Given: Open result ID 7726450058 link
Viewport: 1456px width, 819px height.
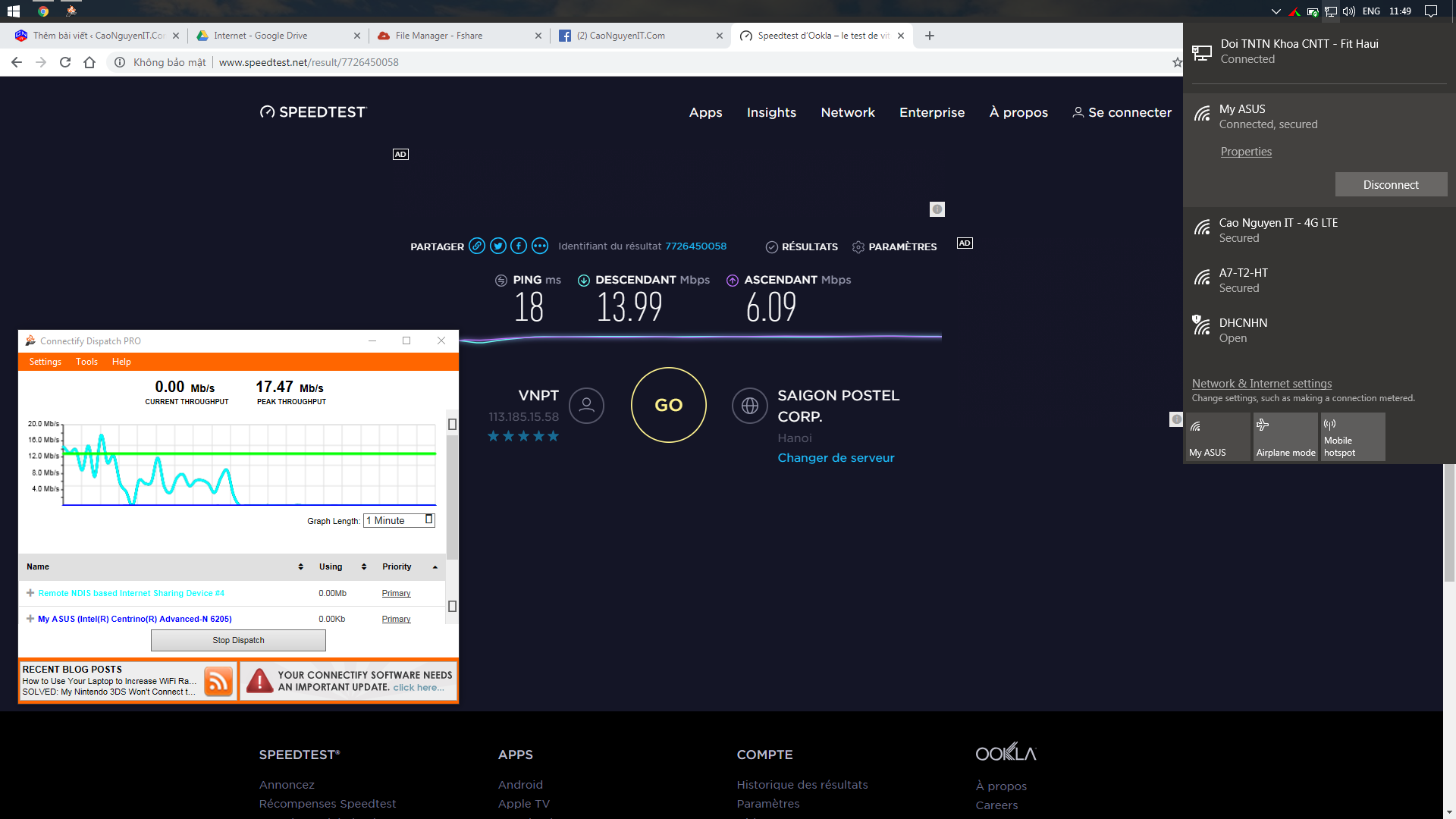Looking at the screenshot, I should coord(695,246).
